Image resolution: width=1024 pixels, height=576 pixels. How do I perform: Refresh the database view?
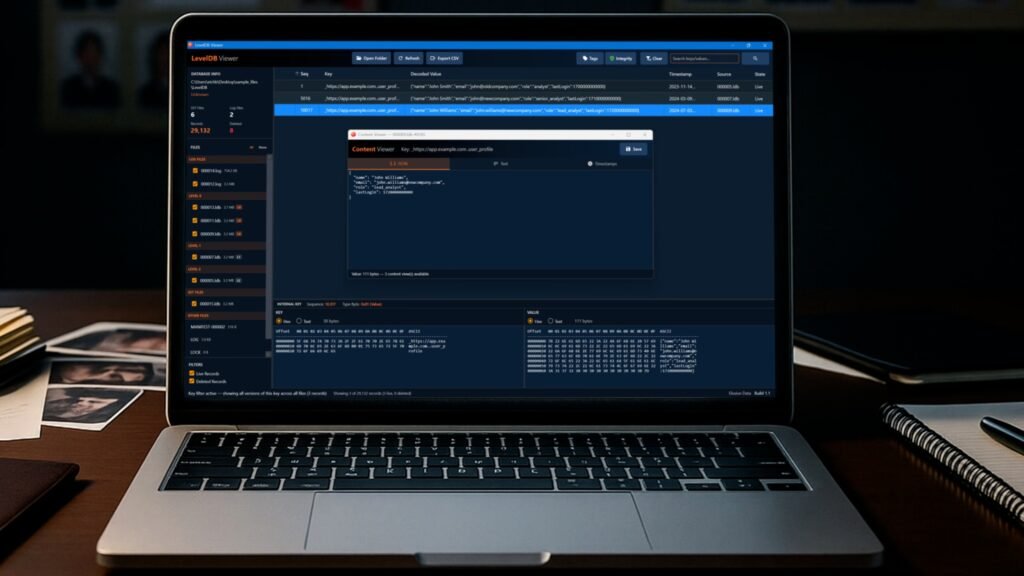pyautogui.click(x=409, y=58)
